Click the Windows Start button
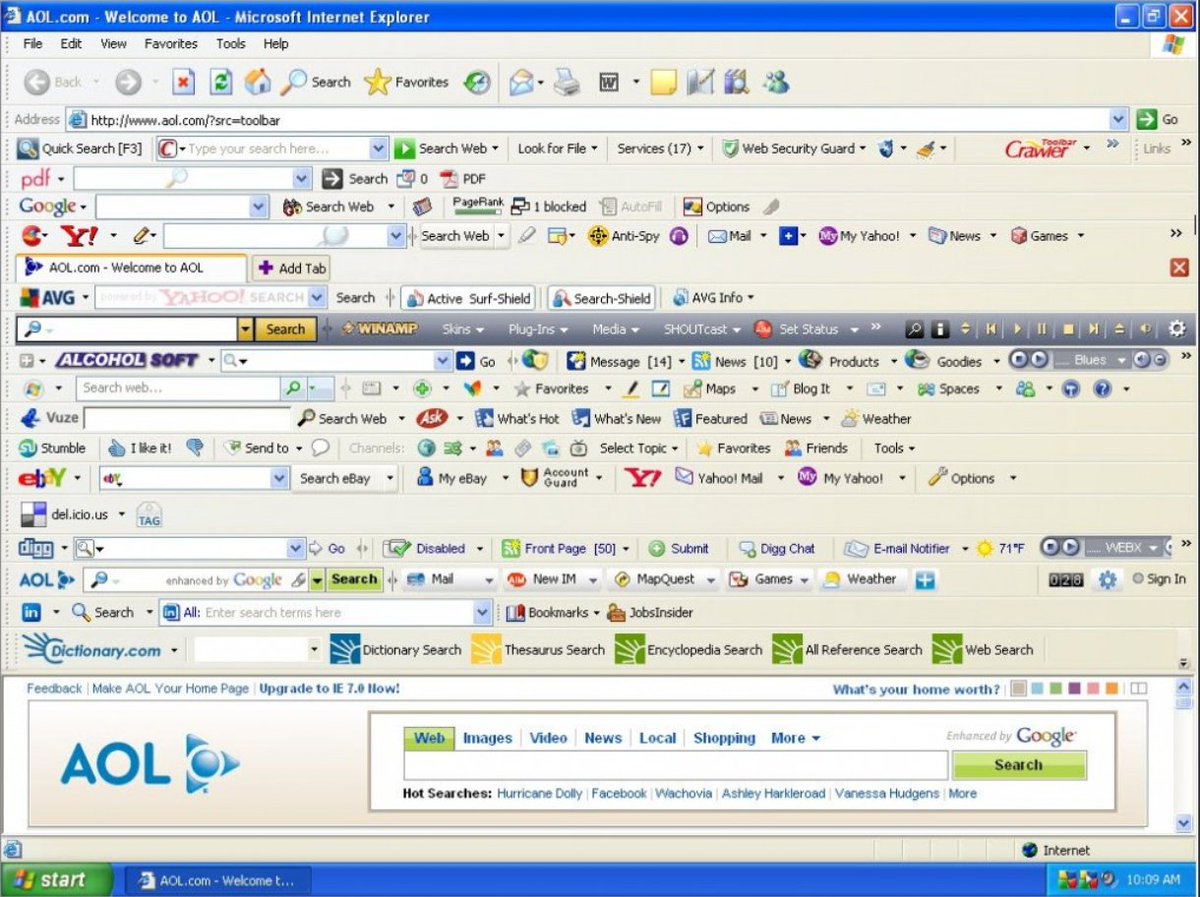 click(57, 880)
